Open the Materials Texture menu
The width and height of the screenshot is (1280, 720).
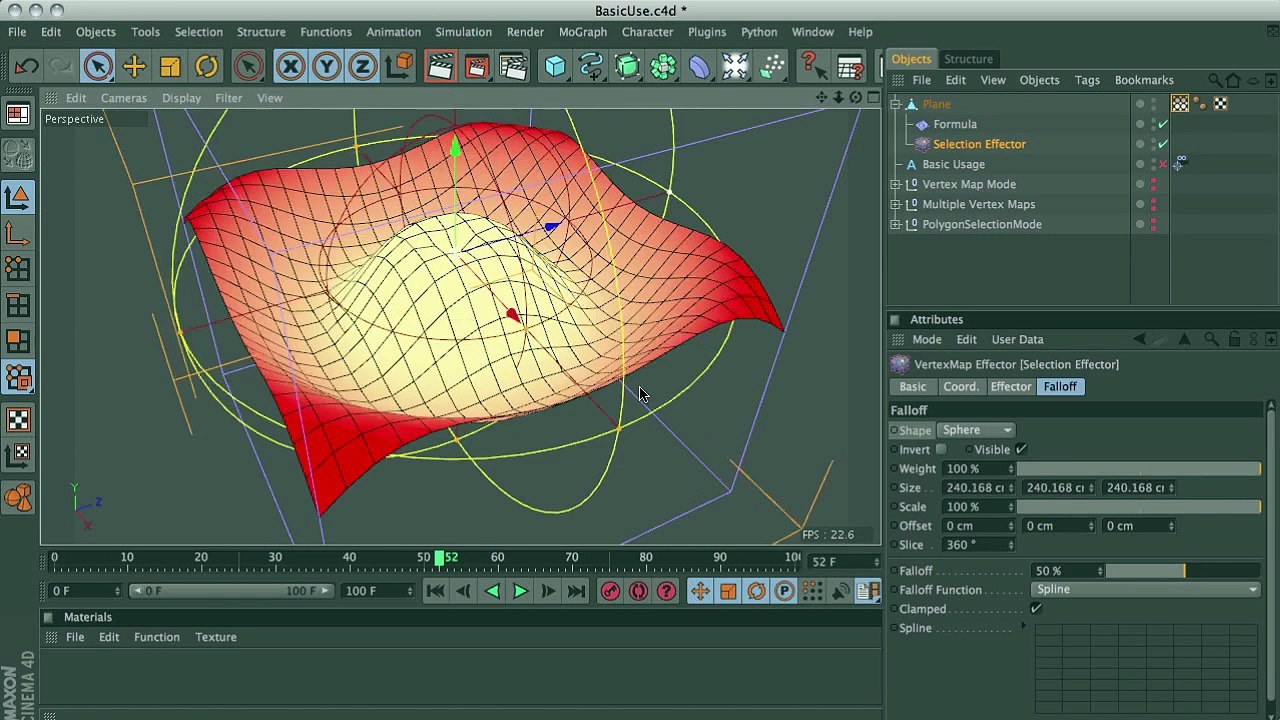tap(216, 637)
